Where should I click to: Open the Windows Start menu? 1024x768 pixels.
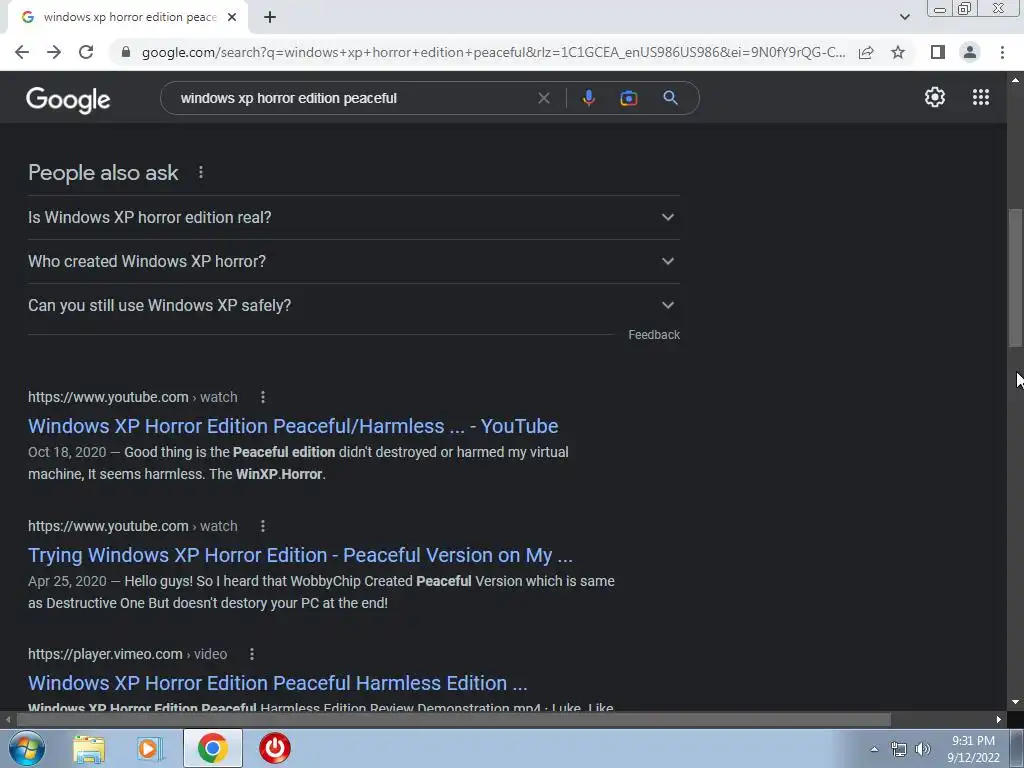[26, 748]
